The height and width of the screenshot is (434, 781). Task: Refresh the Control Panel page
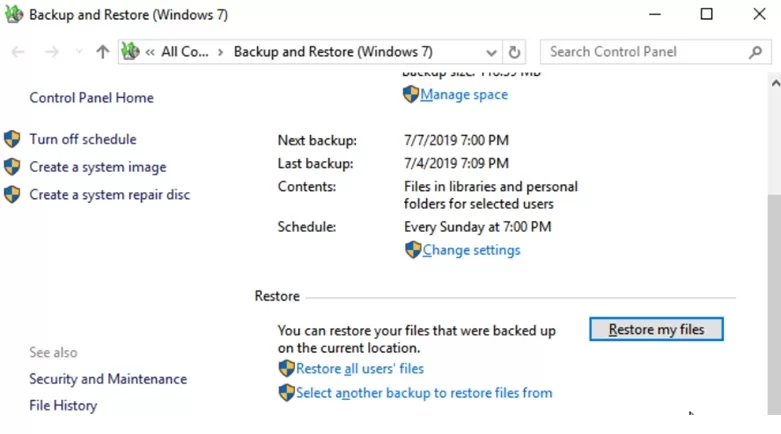coord(514,52)
